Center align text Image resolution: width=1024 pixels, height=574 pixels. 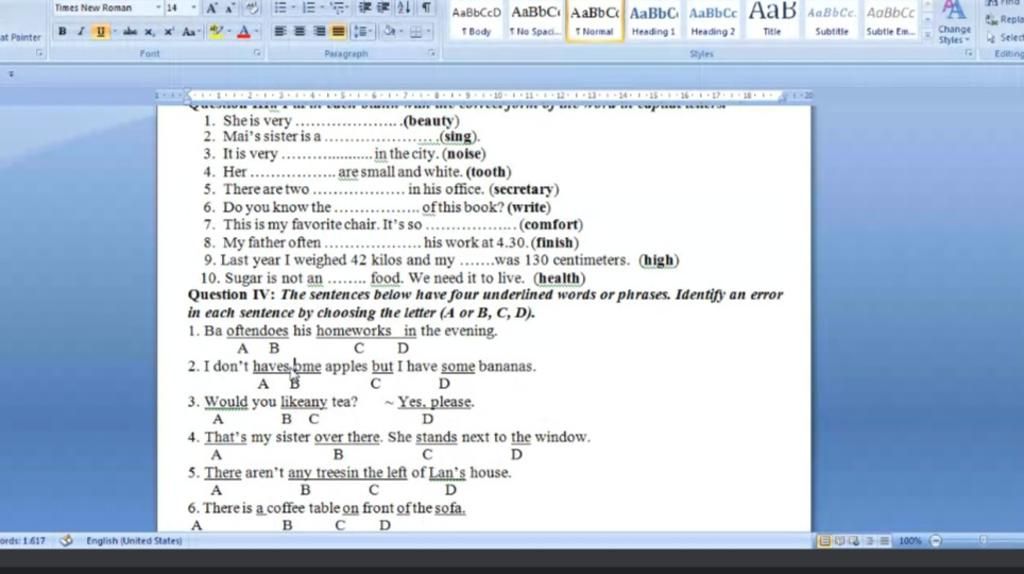point(299,31)
